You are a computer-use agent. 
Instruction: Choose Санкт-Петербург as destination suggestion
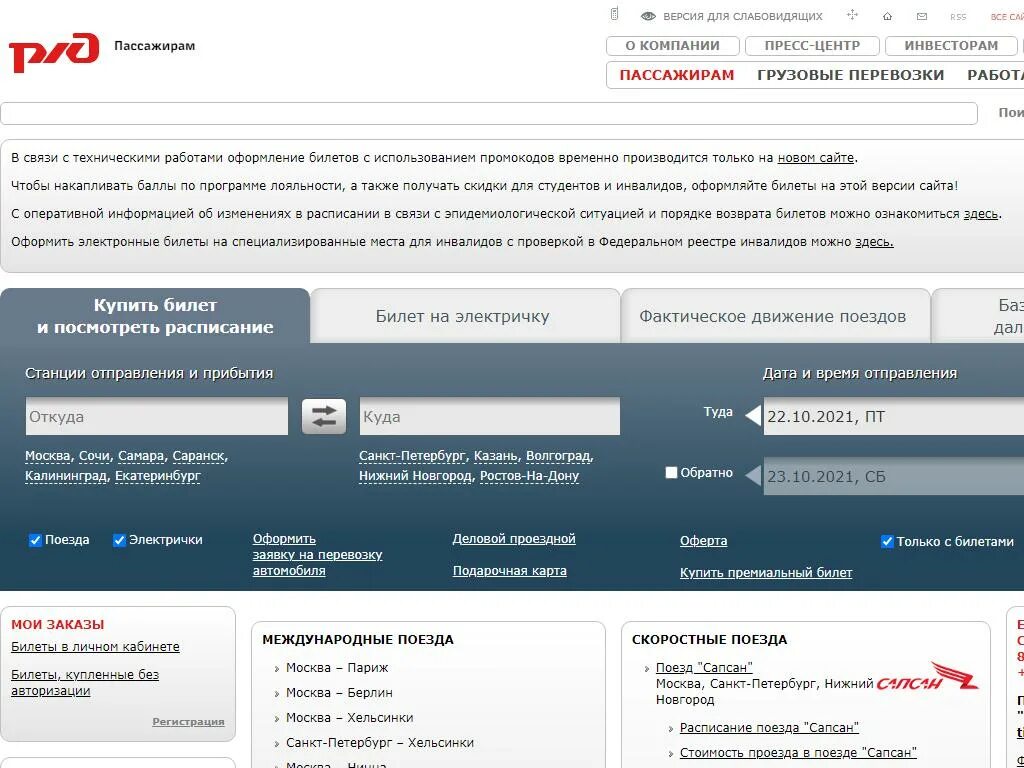(412, 456)
